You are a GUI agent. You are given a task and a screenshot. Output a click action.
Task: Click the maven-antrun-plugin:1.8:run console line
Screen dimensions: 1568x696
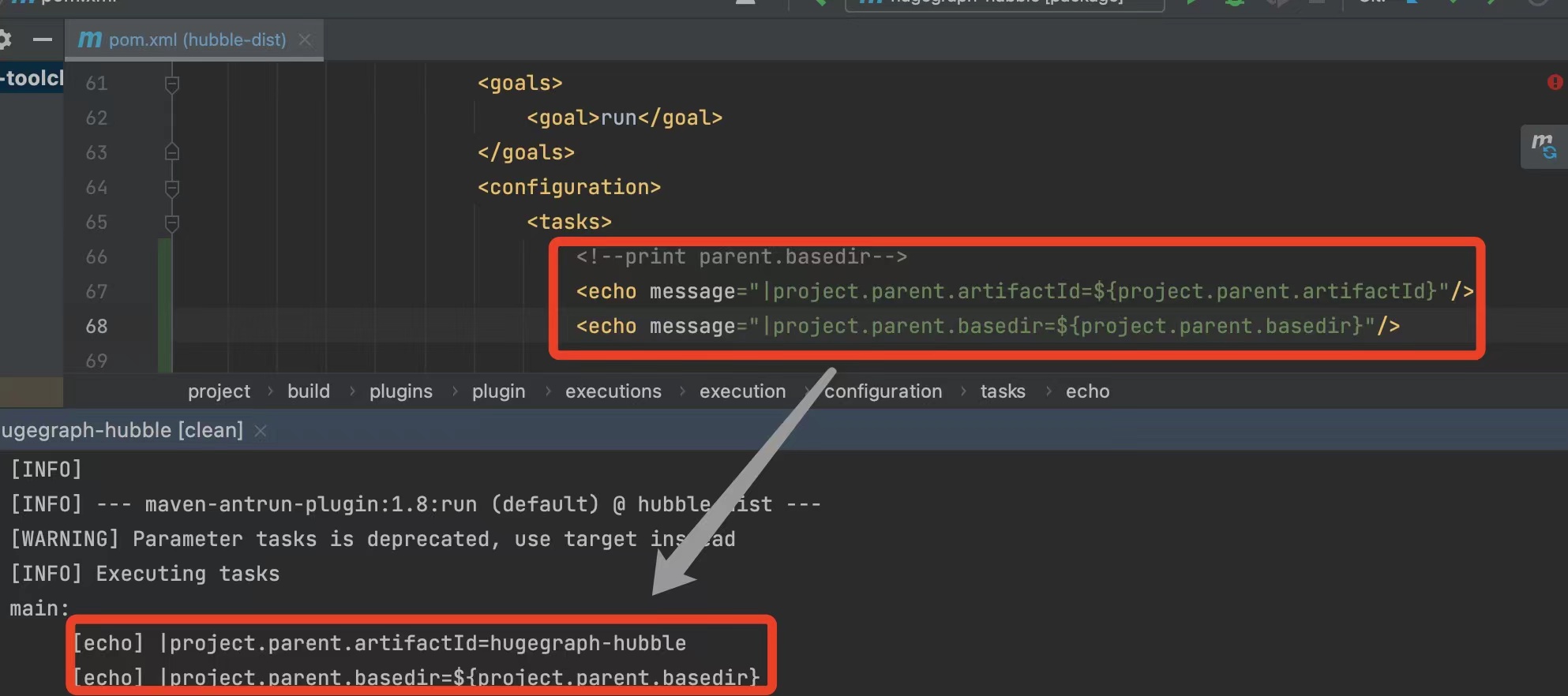tap(415, 504)
